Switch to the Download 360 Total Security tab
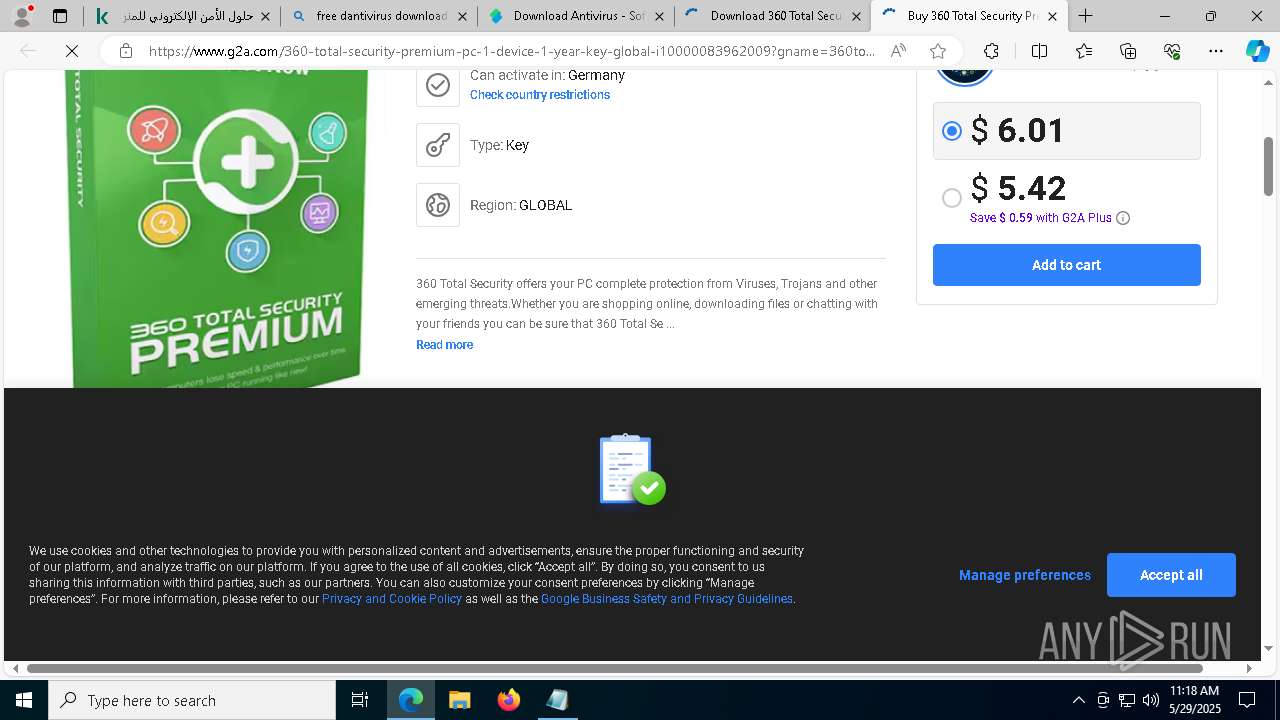1280x720 pixels. [772, 16]
